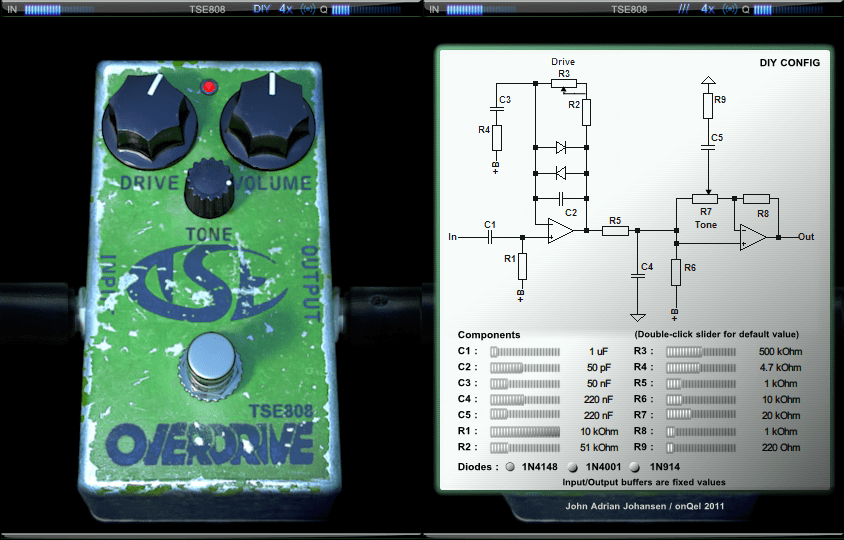Click the red LED indicator on the pedal
Viewport: 844px width, 540px height.
pyautogui.click(x=209, y=86)
